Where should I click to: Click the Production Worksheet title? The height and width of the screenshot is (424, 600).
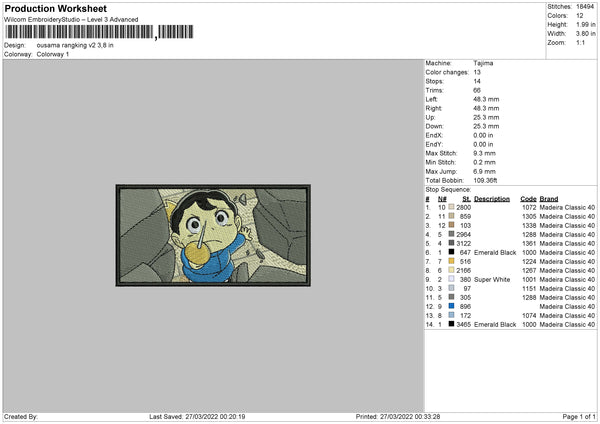tap(55, 8)
